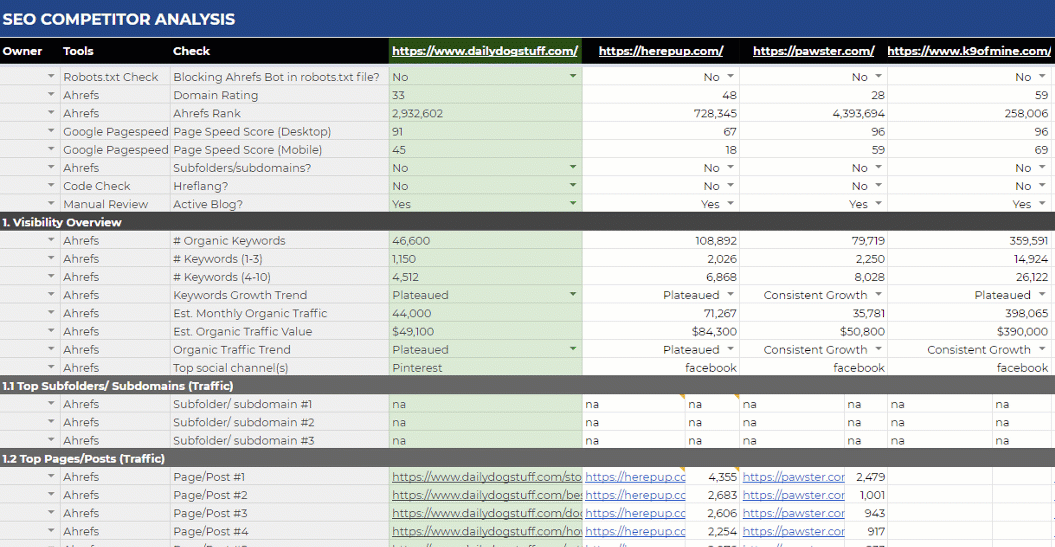Open dailydogstuff's Page/Post #1 link

click(486, 477)
